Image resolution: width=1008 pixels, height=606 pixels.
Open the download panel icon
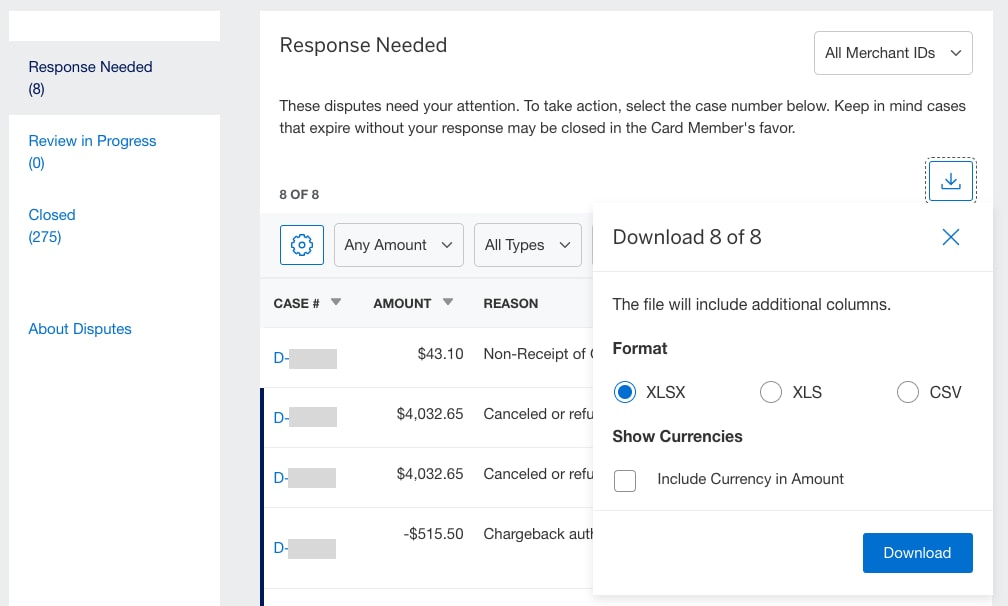pyautogui.click(x=950, y=180)
